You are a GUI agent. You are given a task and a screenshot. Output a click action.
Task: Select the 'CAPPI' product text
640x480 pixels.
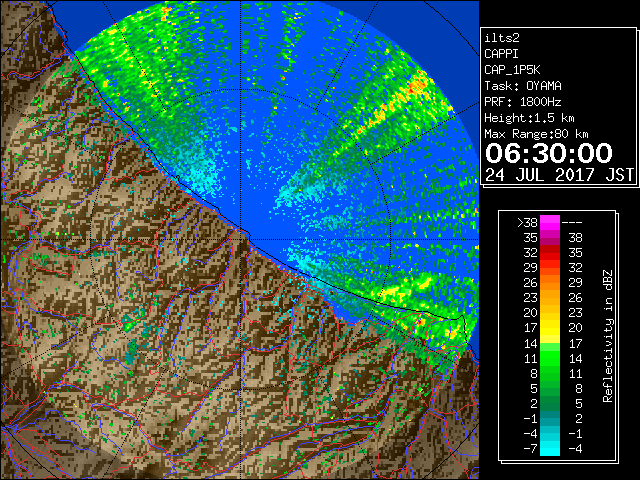(x=501, y=54)
